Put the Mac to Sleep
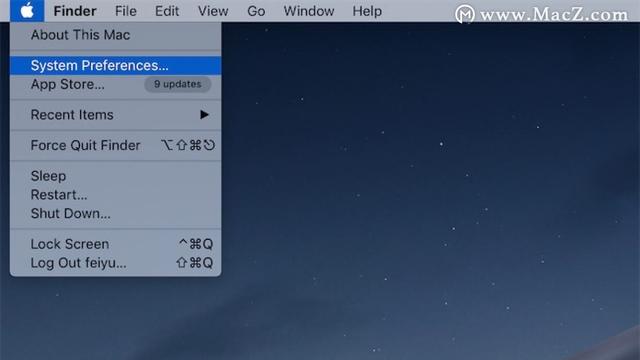The height and width of the screenshot is (360, 640). tap(116, 176)
